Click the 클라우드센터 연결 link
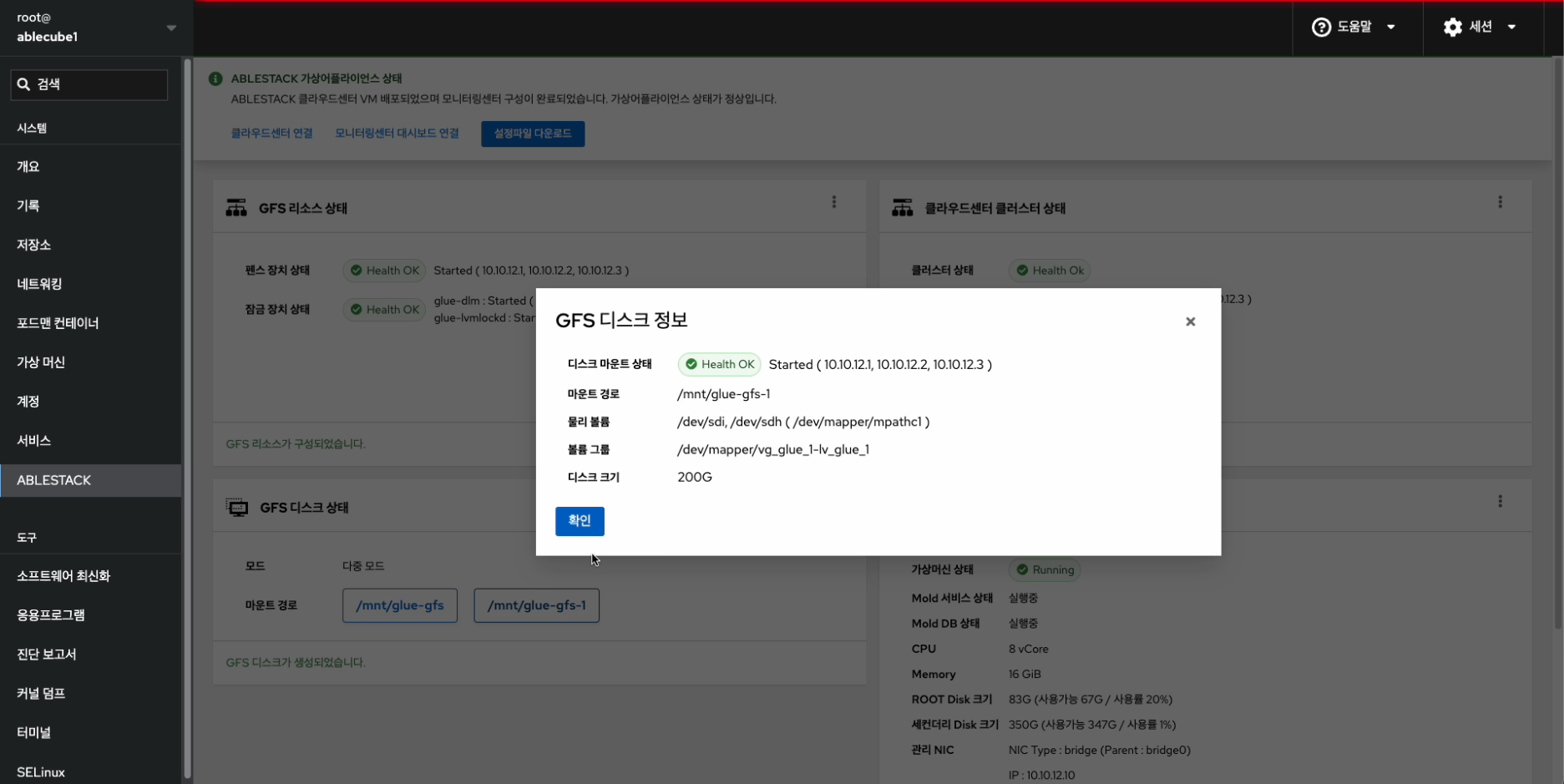The height and width of the screenshot is (784, 1564). [271, 134]
